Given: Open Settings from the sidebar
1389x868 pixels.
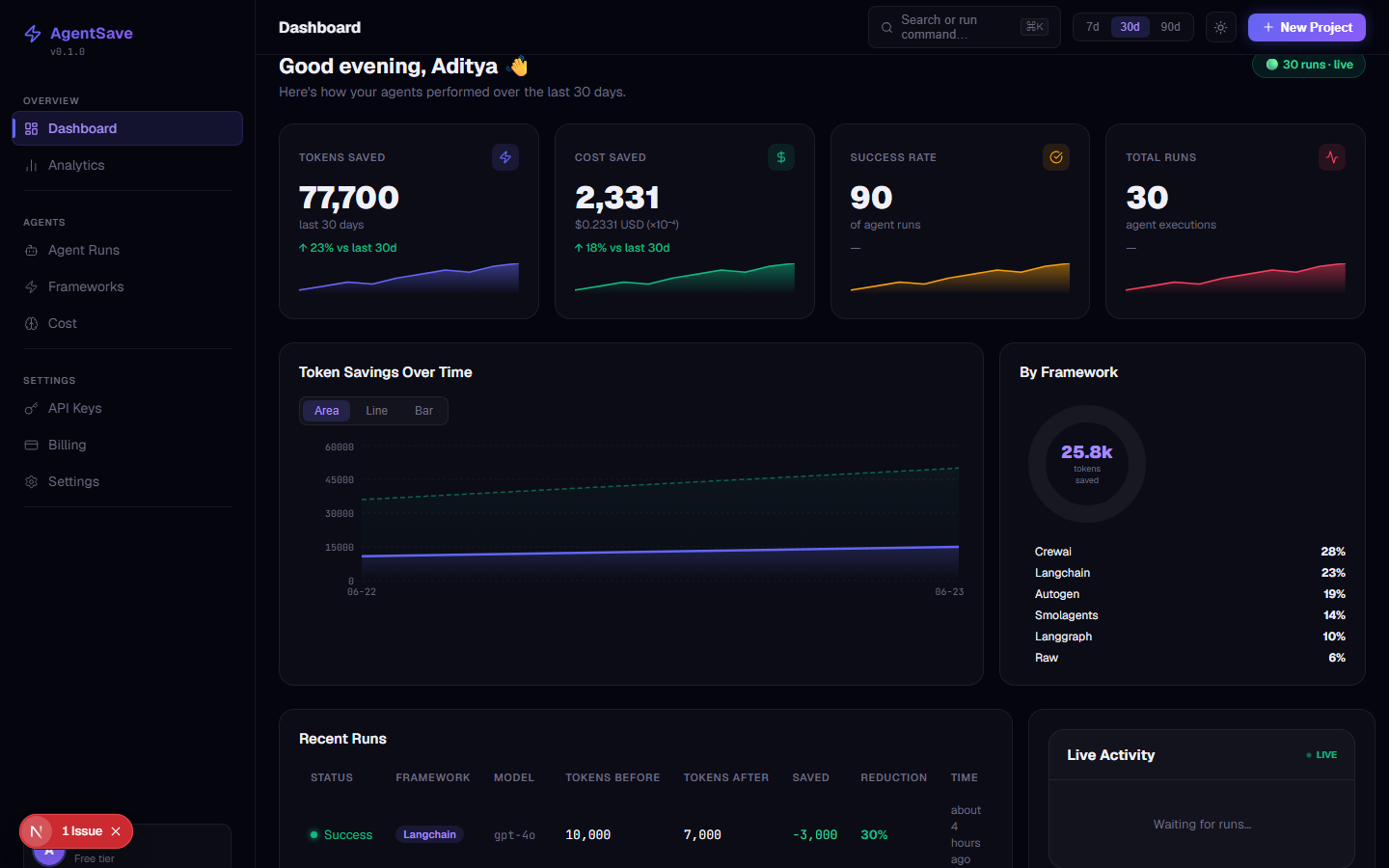Looking at the screenshot, I should click(127, 481).
